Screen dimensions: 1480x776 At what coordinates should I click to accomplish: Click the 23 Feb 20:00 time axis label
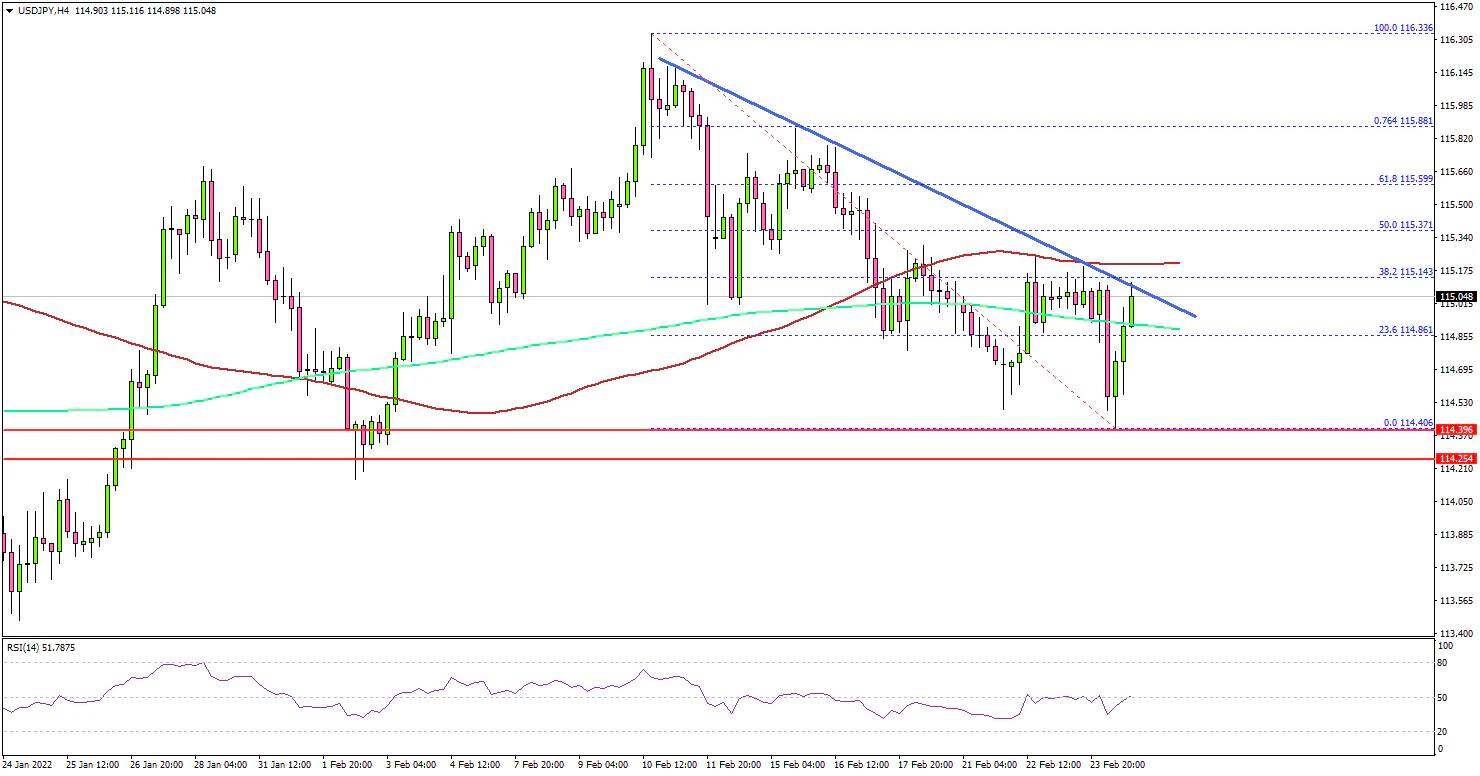pyautogui.click(x=1119, y=765)
